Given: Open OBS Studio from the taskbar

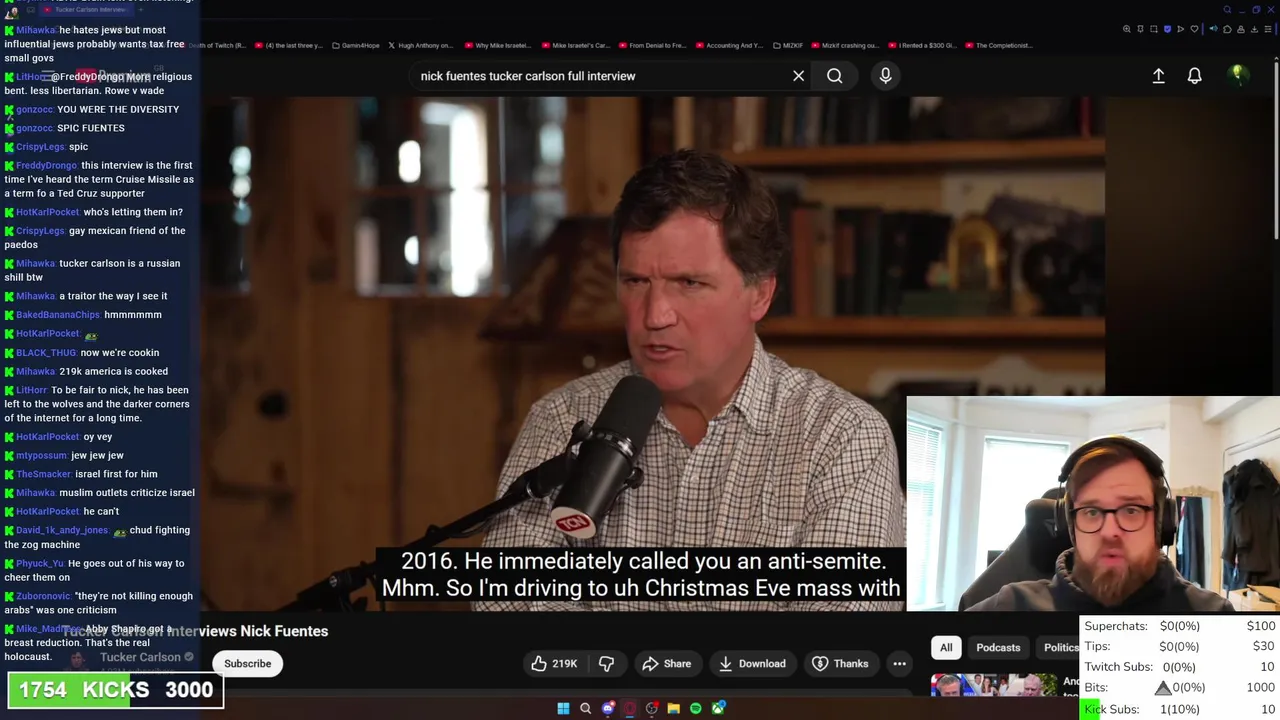Looking at the screenshot, I should coord(651,708).
